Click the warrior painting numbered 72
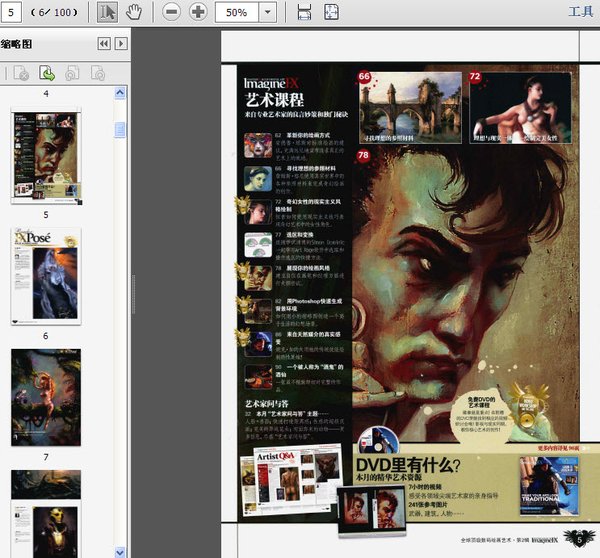Image resolution: width=600 pixels, height=558 pixels. (520, 108)
